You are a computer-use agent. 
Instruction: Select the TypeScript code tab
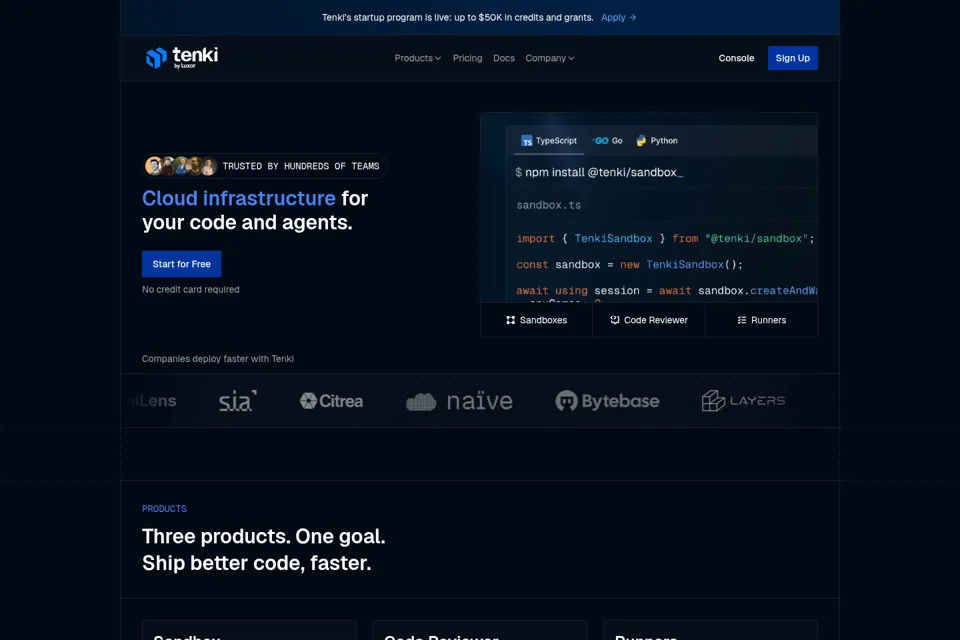[549, 141]
